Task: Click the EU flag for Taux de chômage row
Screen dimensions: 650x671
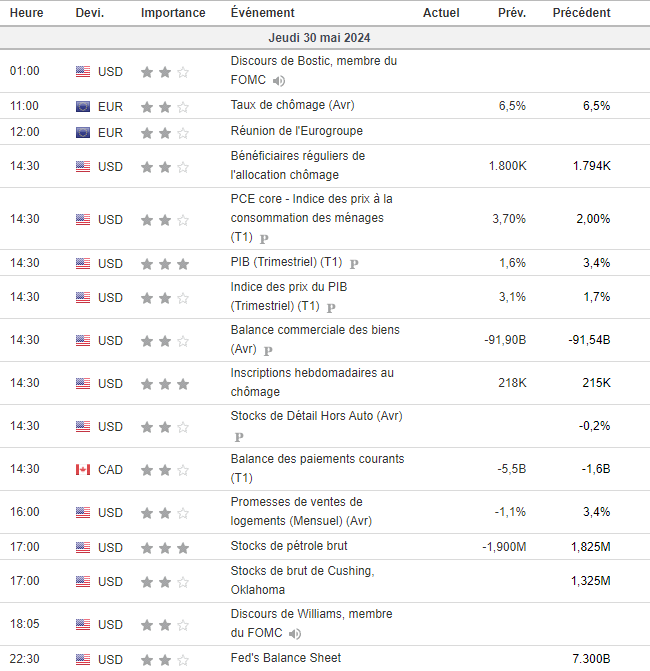Action: coord(83,106)
